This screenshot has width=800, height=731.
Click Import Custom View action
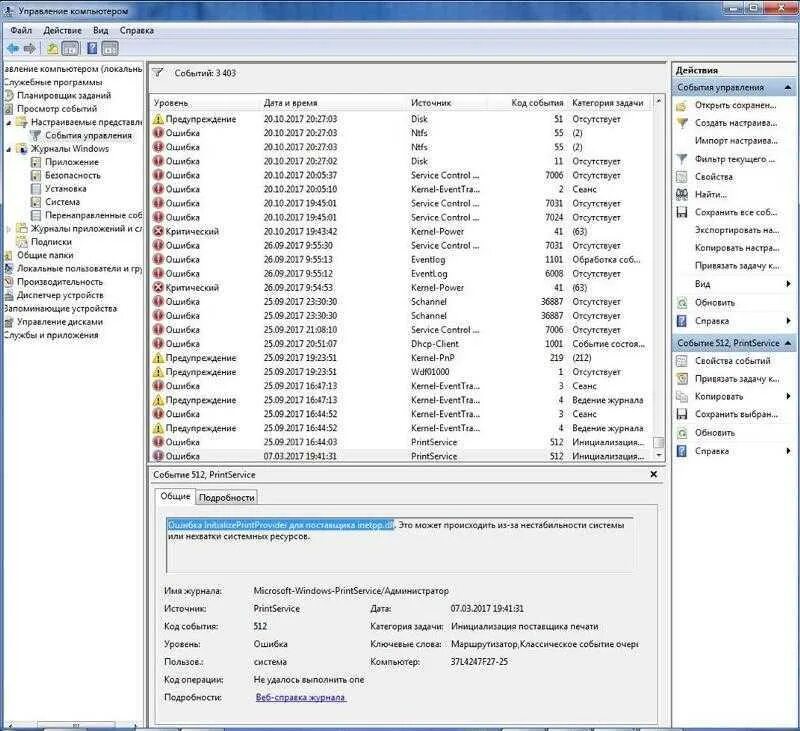click(736, 141)
